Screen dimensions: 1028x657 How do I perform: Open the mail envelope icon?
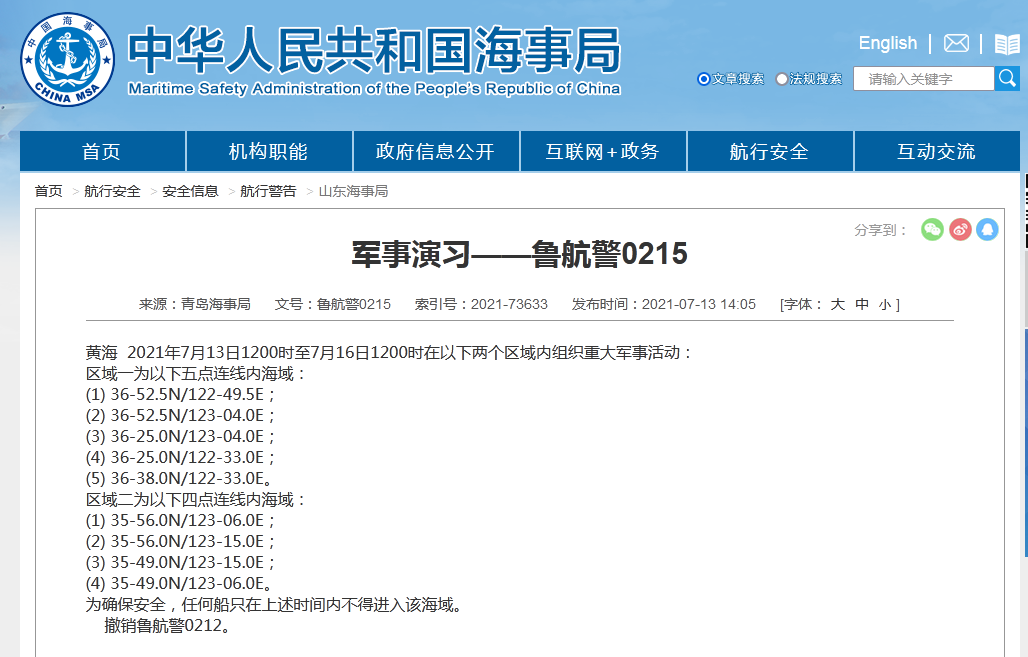tap(956, 43)
